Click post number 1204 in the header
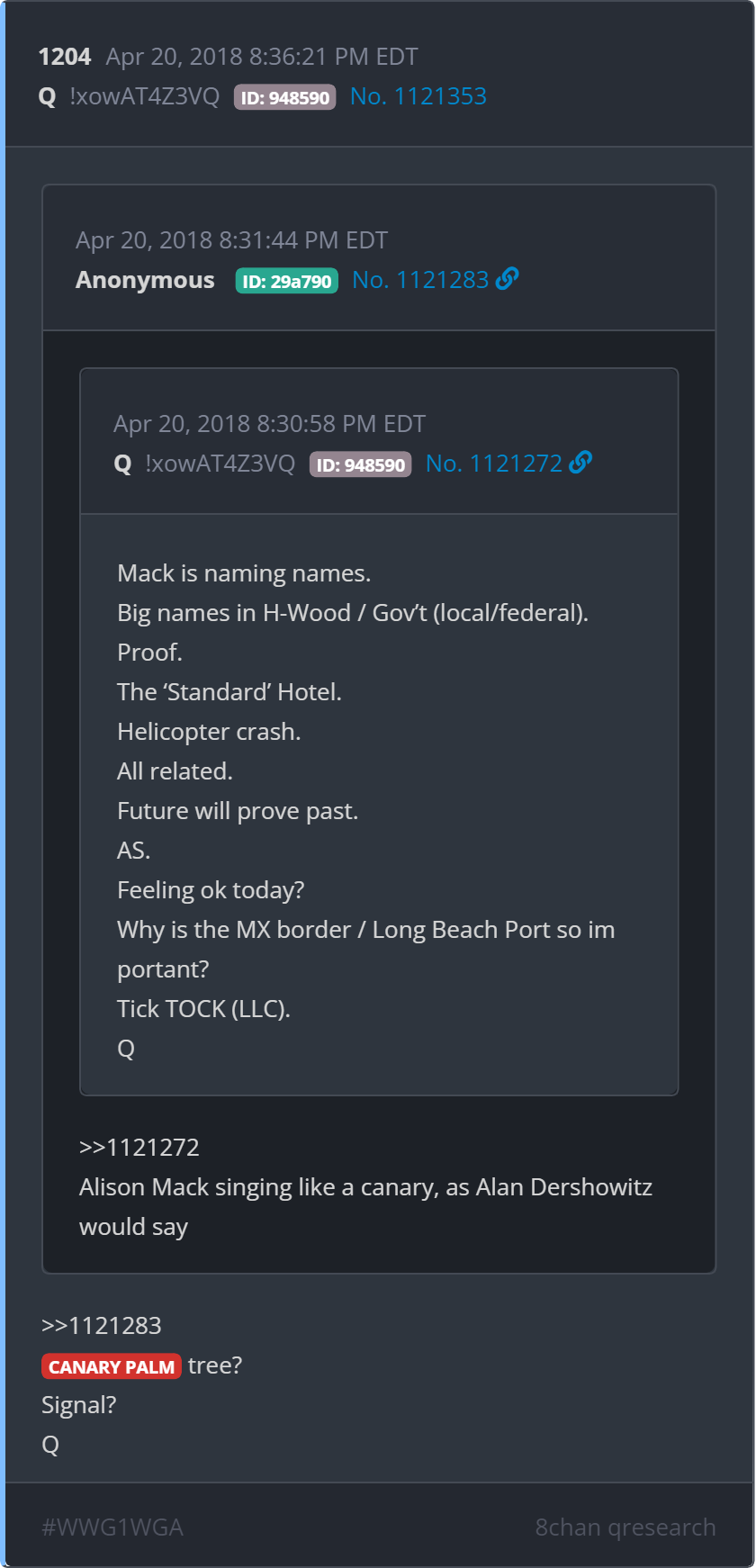The image size is (756, 1568). [x=65, y=57]
